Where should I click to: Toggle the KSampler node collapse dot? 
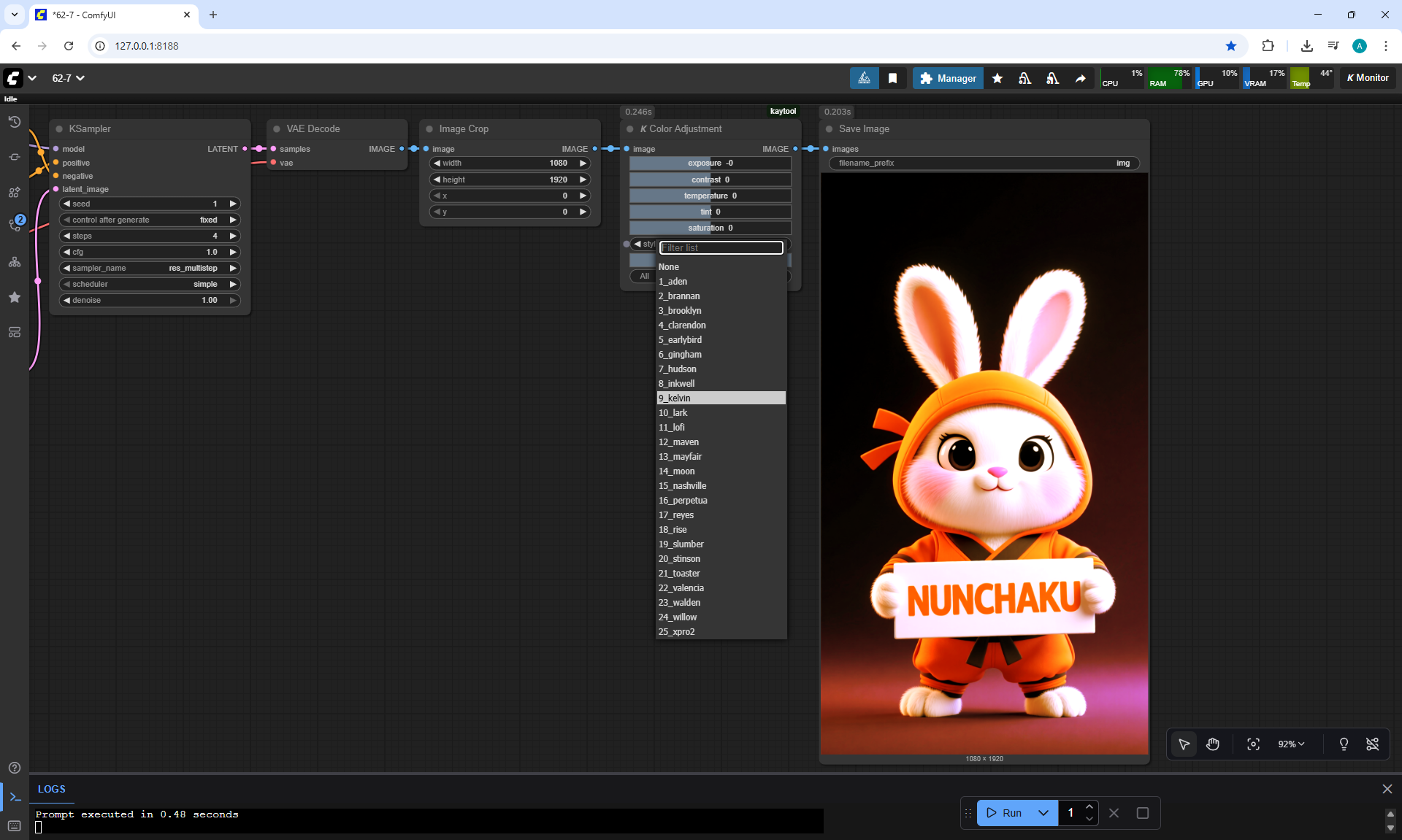[59, 129]
